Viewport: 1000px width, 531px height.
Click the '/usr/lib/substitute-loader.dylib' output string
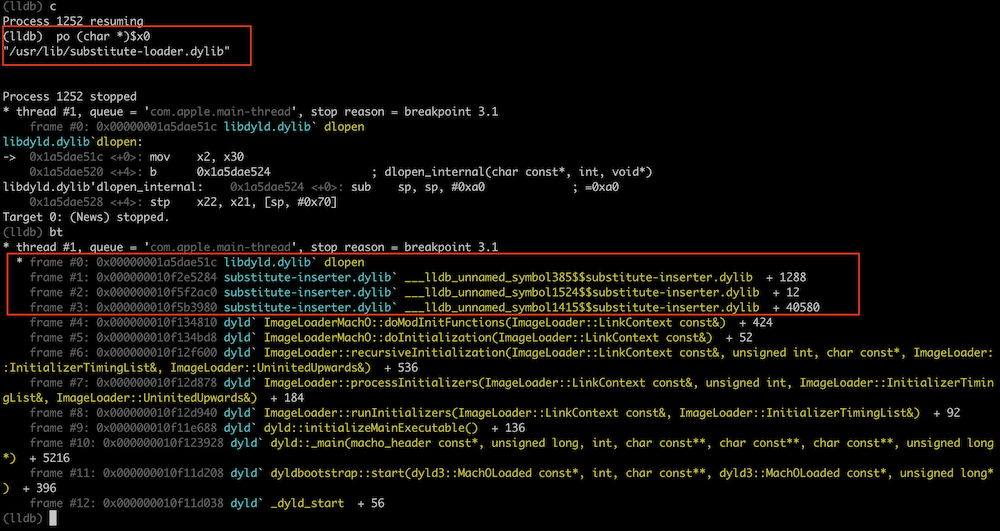(117, 52)
